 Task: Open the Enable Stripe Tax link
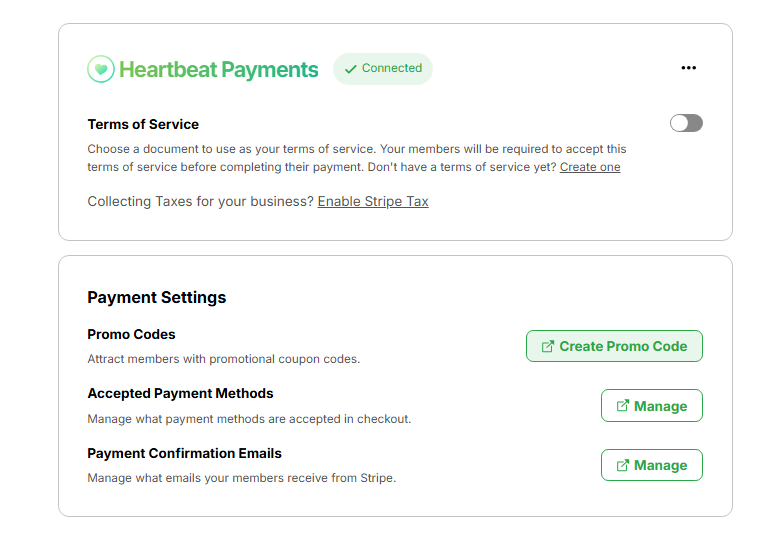click(x=373, y=202)
